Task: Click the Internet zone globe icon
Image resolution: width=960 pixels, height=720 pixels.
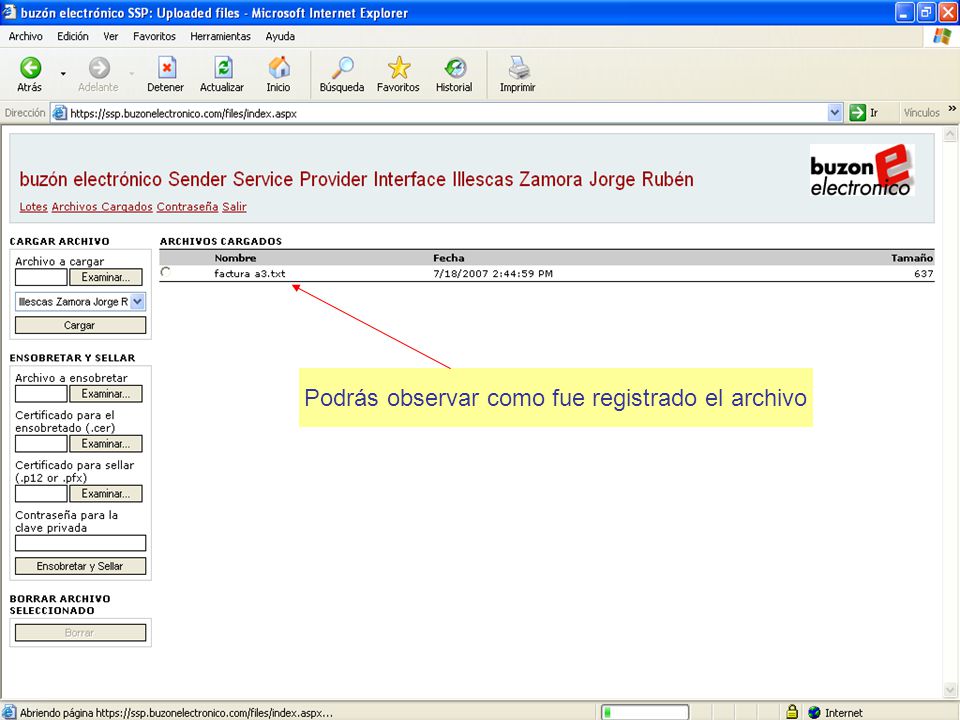Action: (814, 712)
